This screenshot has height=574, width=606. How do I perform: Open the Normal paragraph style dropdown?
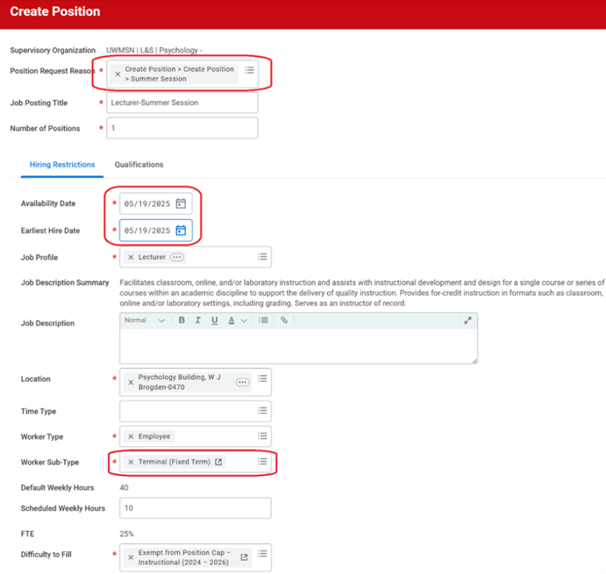coord(145,320)
